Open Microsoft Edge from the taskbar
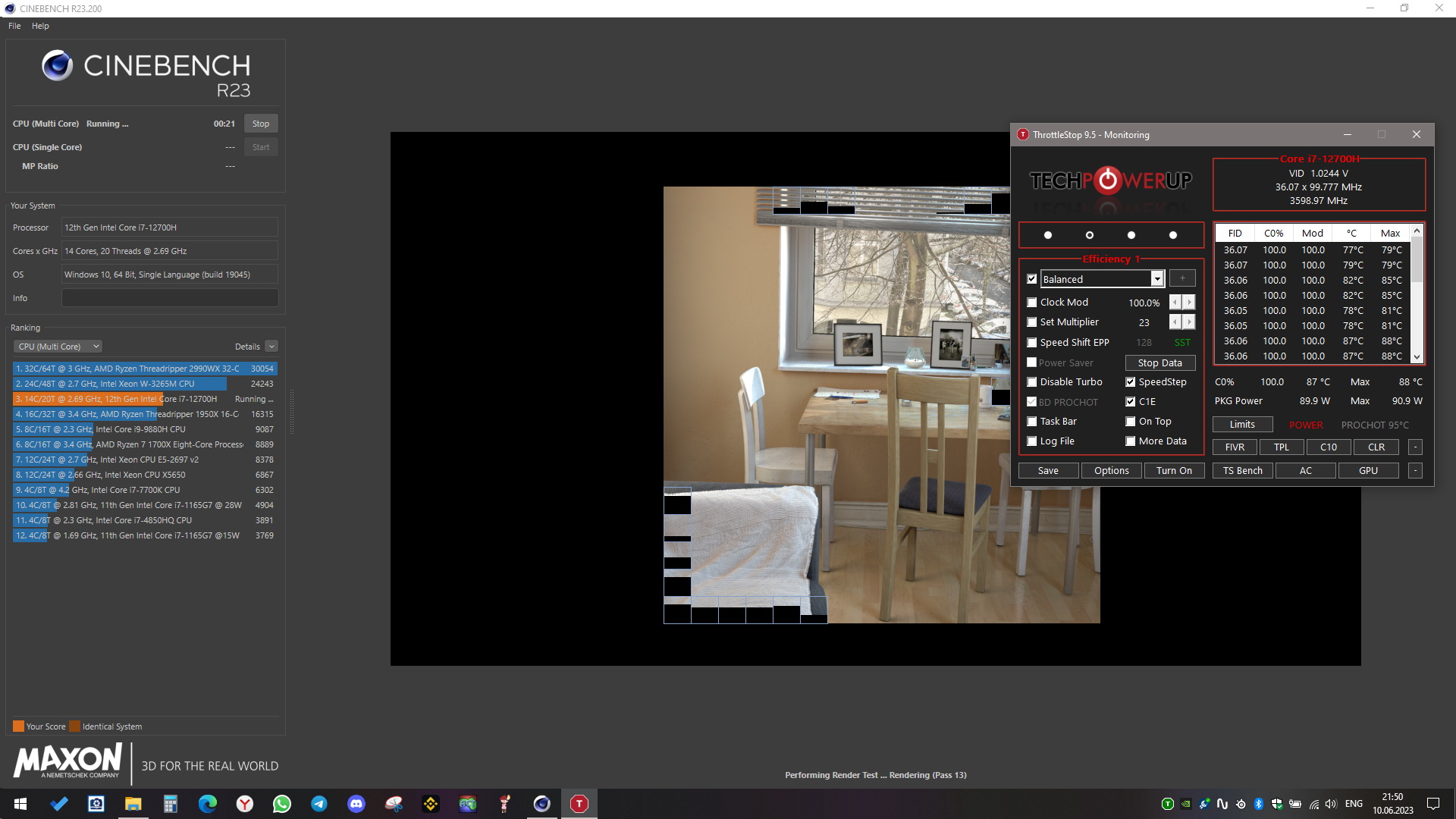 point(207,804)
